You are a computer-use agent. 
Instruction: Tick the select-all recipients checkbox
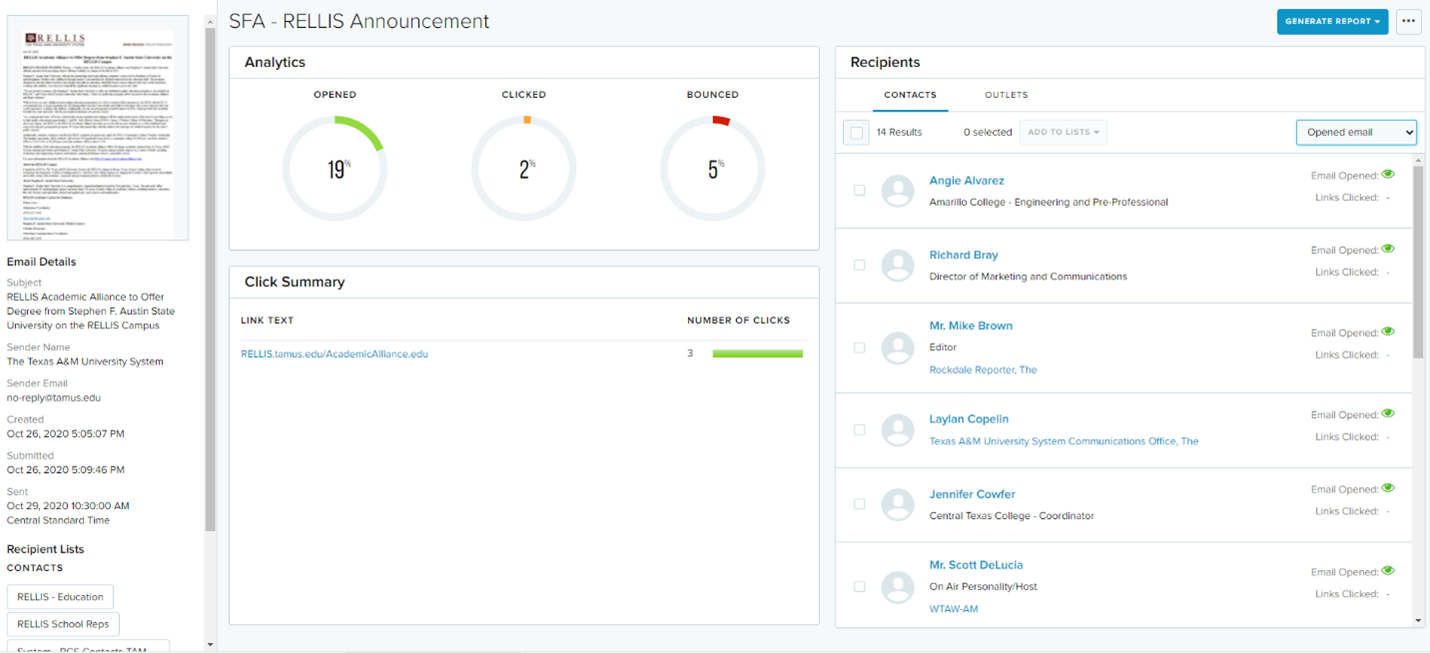click(857, 133)
